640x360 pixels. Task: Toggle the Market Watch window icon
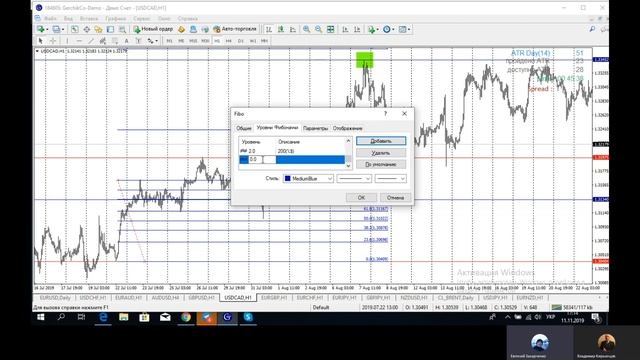tap(75, 29)
